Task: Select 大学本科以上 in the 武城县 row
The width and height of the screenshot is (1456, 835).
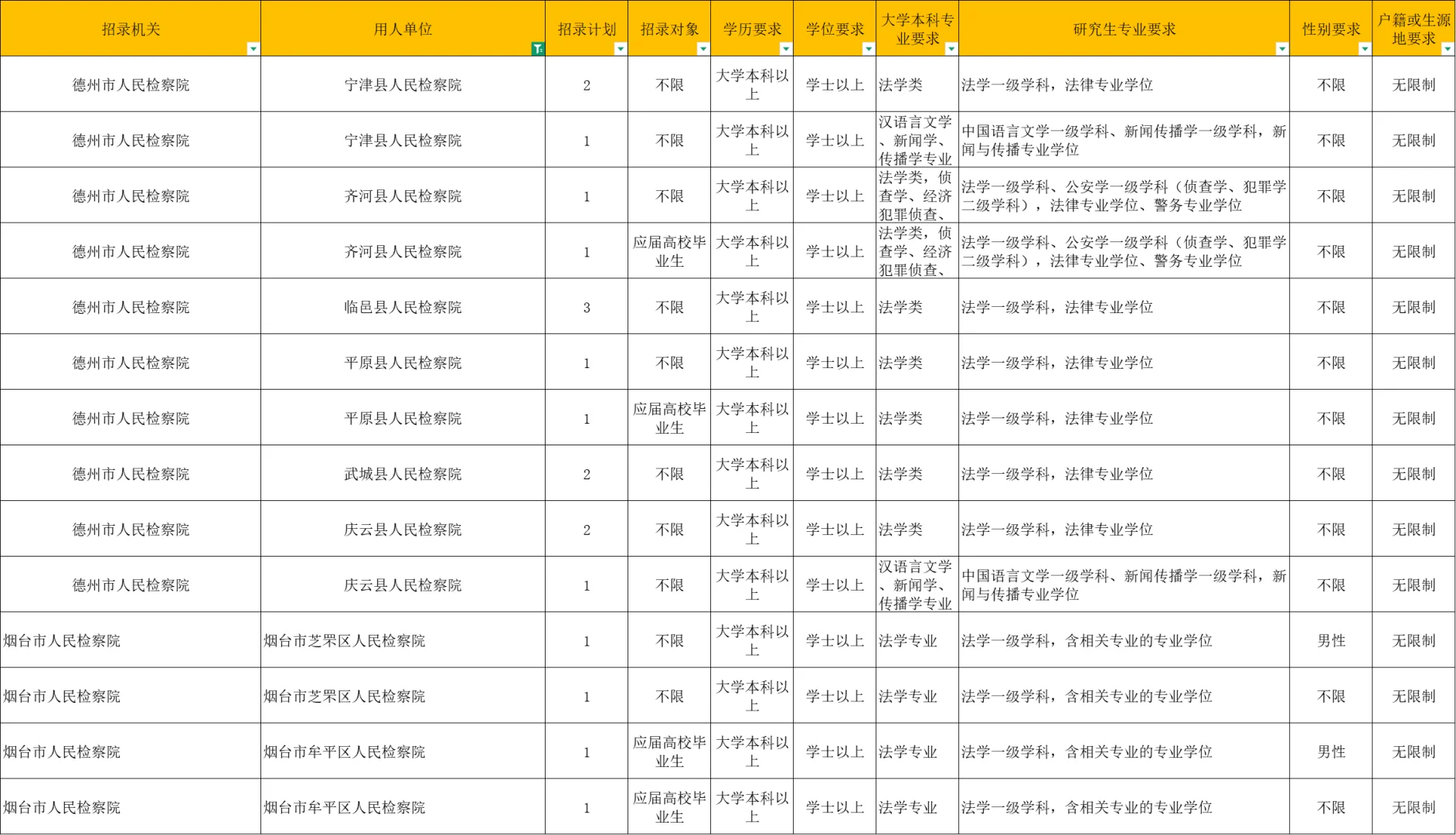Action: (752, 474)
